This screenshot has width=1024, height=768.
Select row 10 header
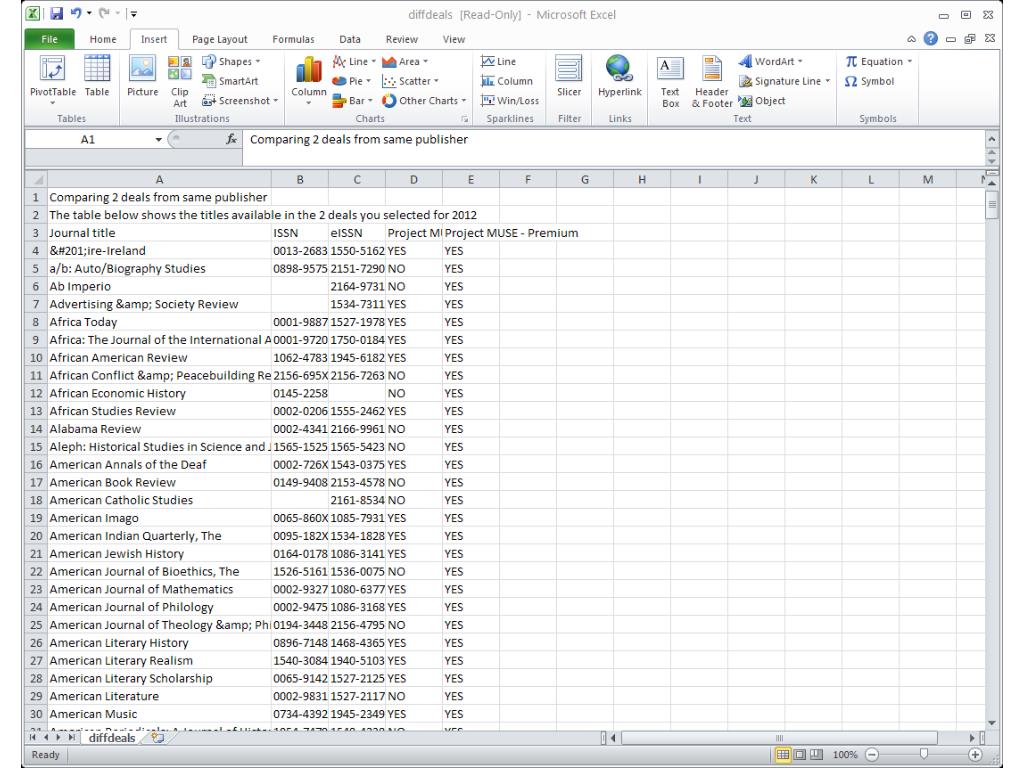coord(36,358)
